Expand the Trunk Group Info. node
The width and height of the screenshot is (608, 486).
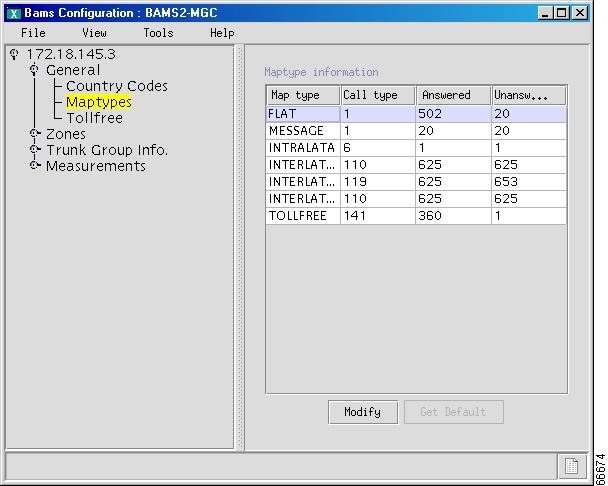tap(35, 150)
